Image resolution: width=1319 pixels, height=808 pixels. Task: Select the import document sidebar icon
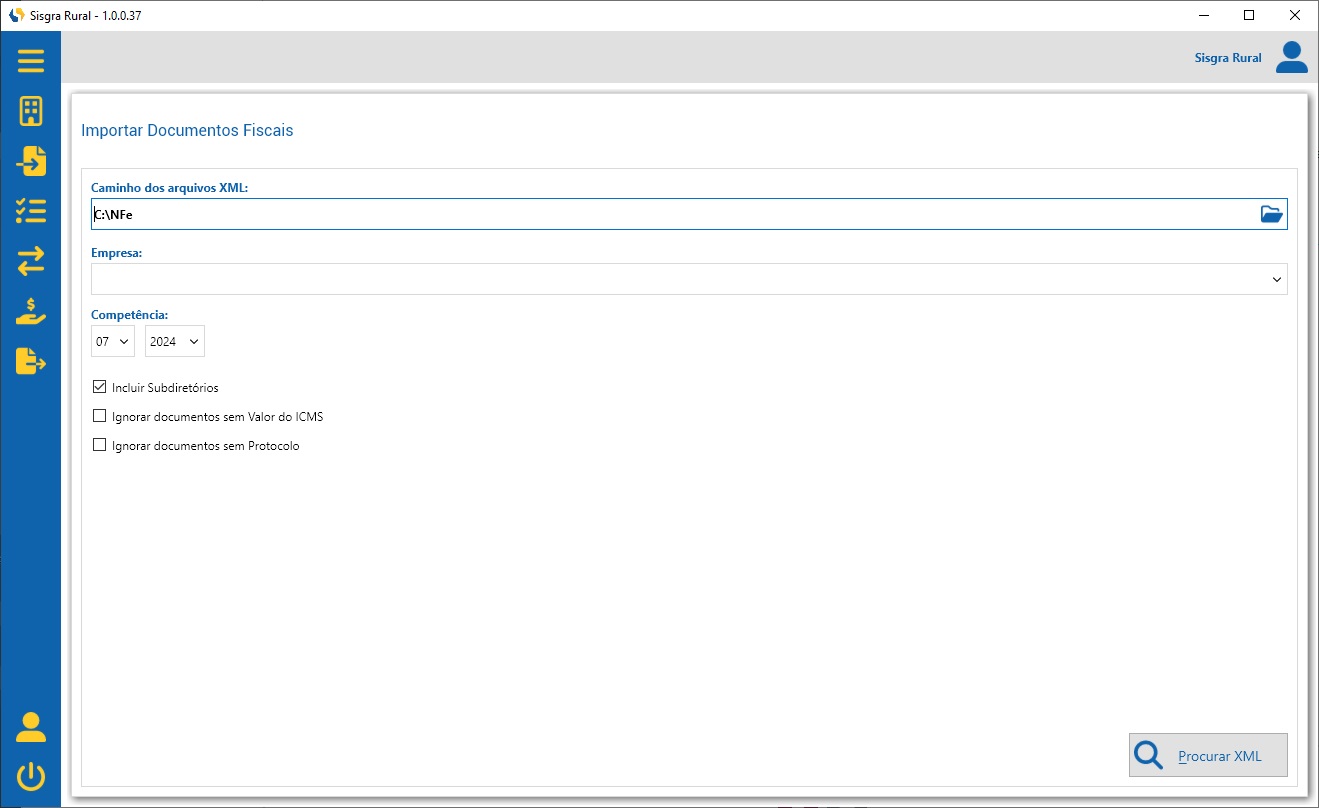click(31, 161)
